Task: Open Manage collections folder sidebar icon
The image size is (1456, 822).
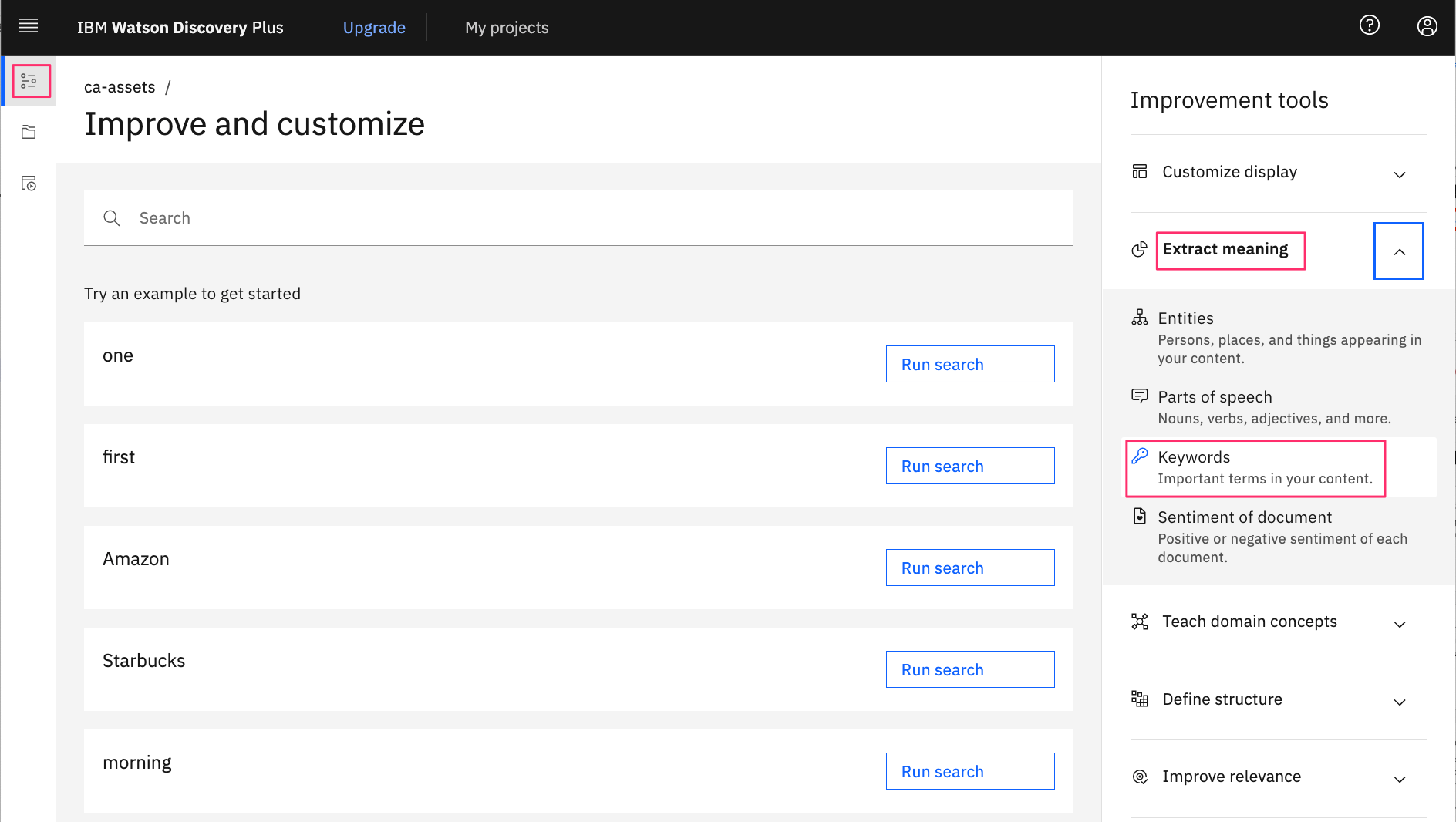Action: 29,133
